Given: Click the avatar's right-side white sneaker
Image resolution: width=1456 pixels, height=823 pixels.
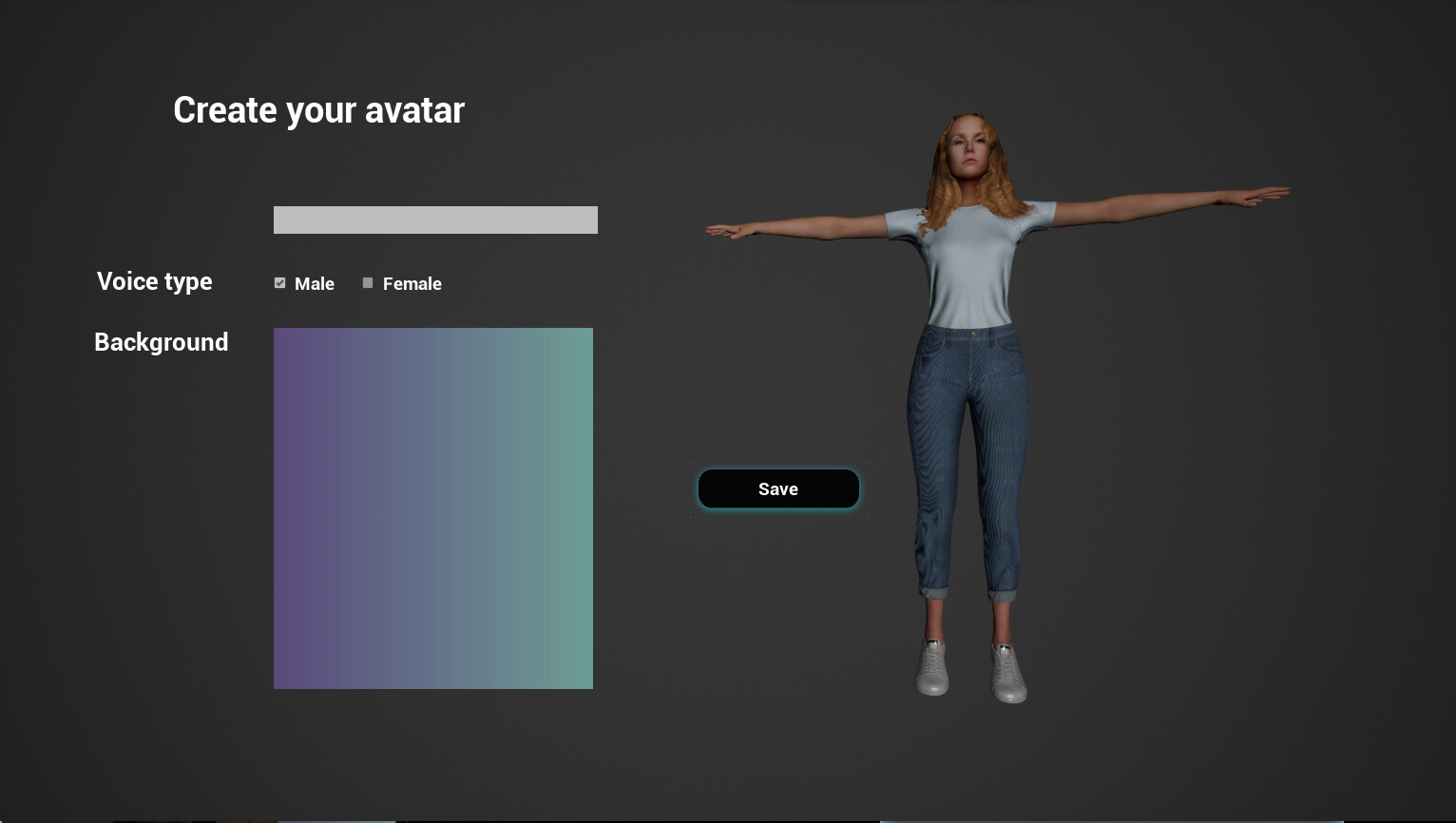Looking at the screenshot, I should (x=1008, y=673).
